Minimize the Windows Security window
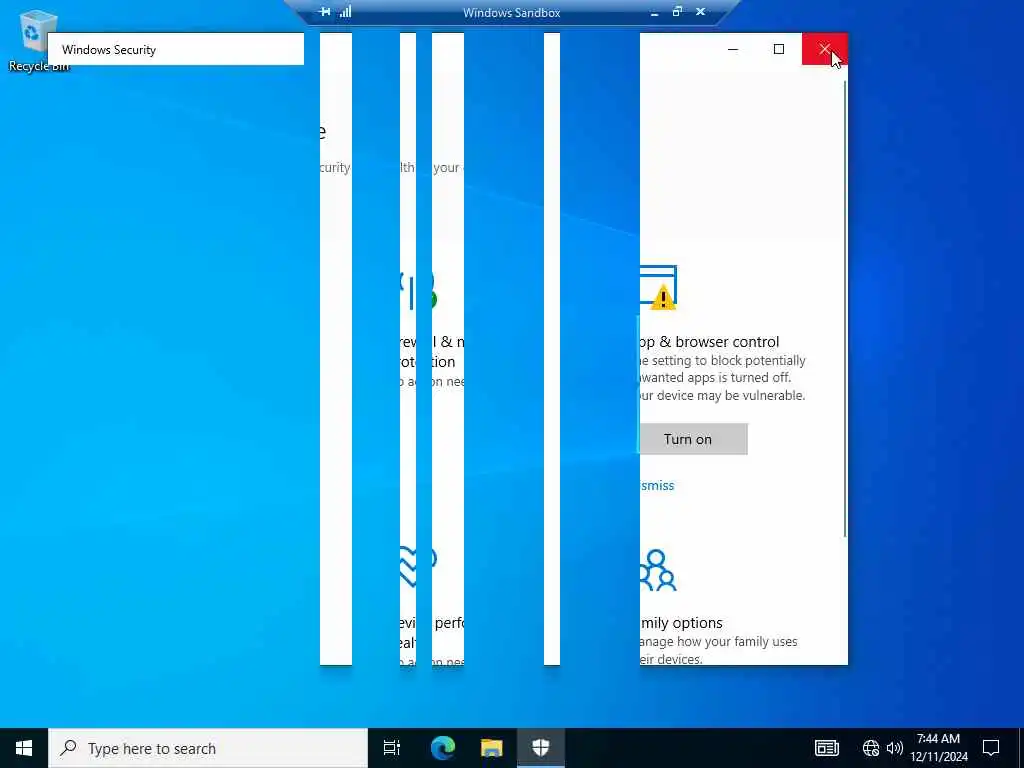 click(733, 49)
